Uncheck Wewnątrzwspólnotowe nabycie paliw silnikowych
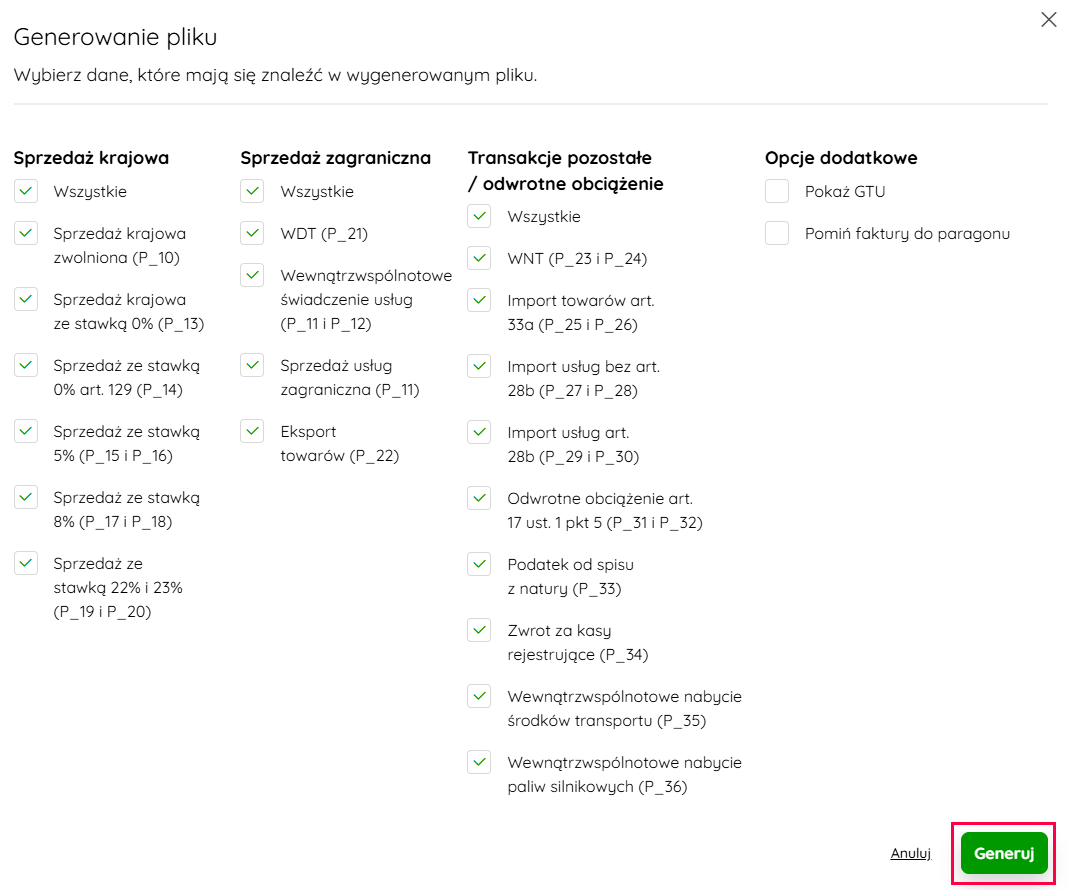1071x890 pixels. pos(479,762)
